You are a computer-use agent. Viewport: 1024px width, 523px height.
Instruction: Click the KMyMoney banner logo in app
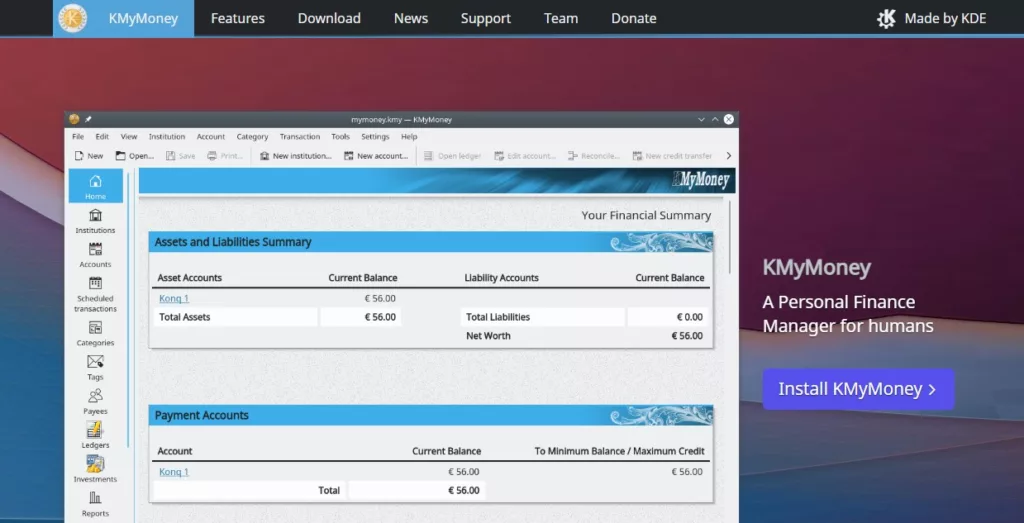(x=701, y=180)
